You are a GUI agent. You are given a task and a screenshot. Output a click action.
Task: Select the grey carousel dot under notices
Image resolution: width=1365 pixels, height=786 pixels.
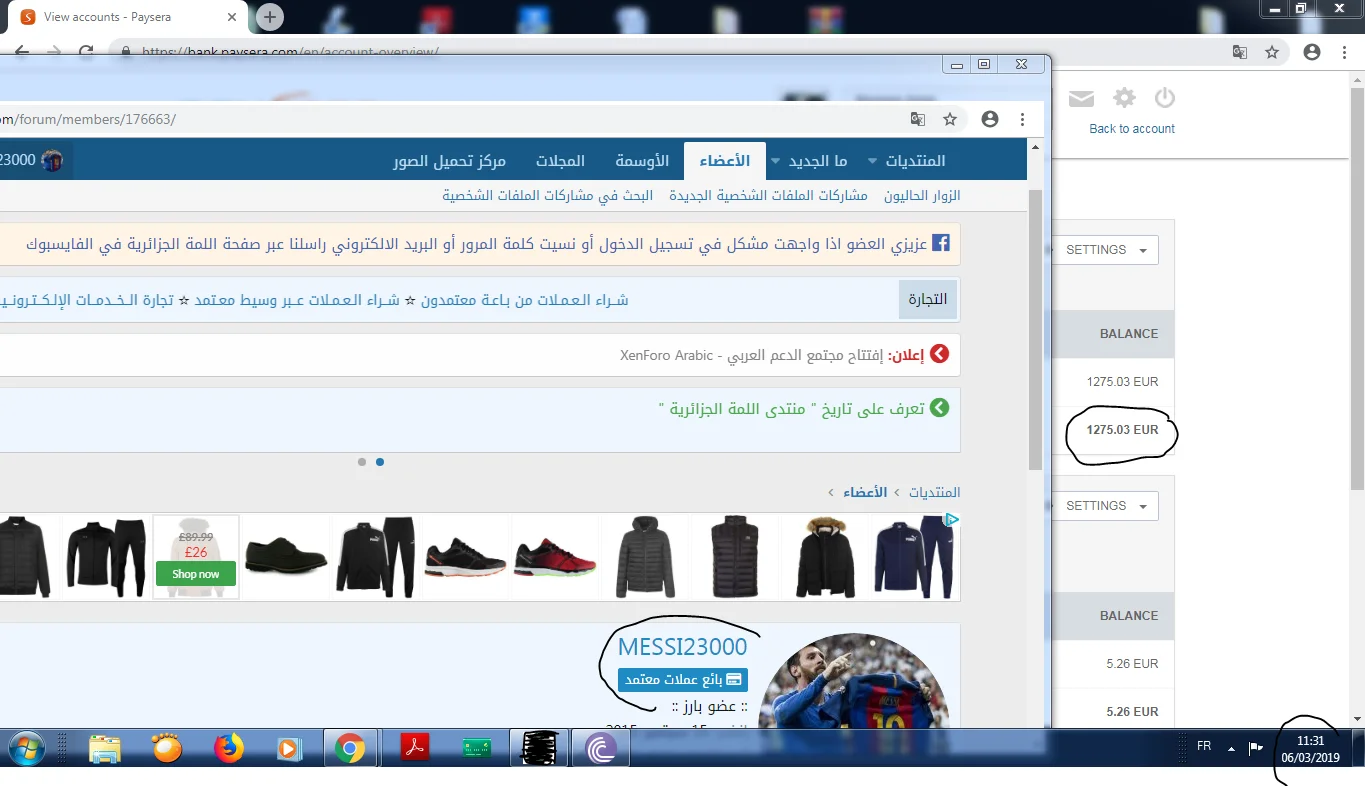tap(362, 462)
